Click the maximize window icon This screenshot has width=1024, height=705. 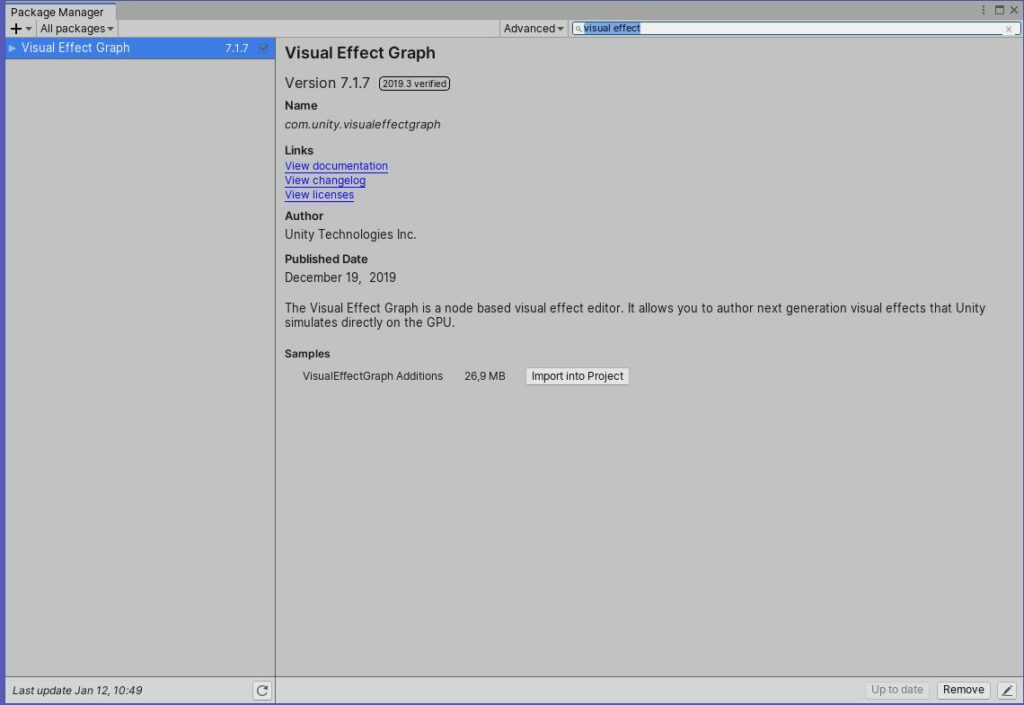[1001, 8]
